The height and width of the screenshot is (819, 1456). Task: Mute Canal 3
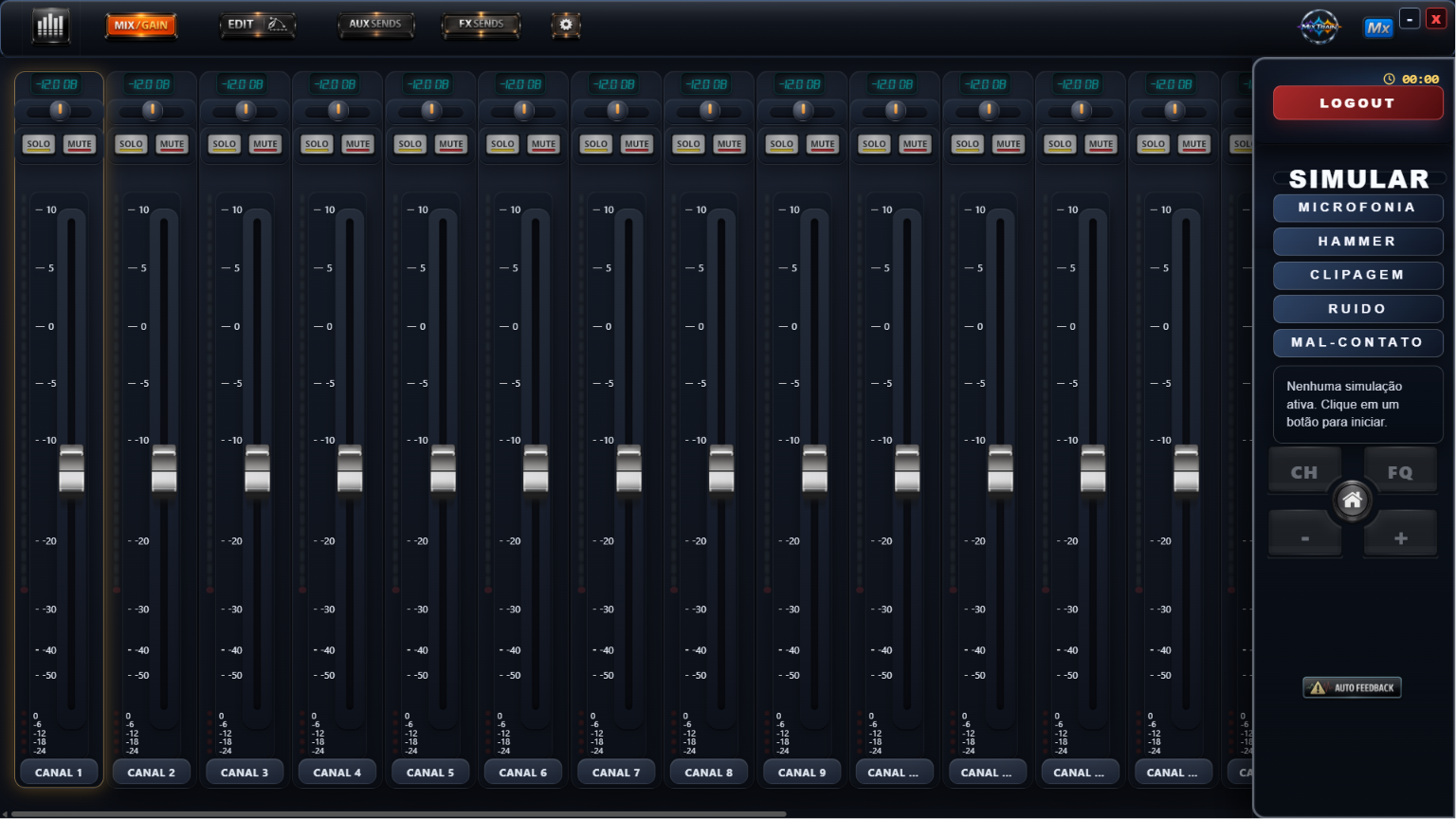[265, 144]
